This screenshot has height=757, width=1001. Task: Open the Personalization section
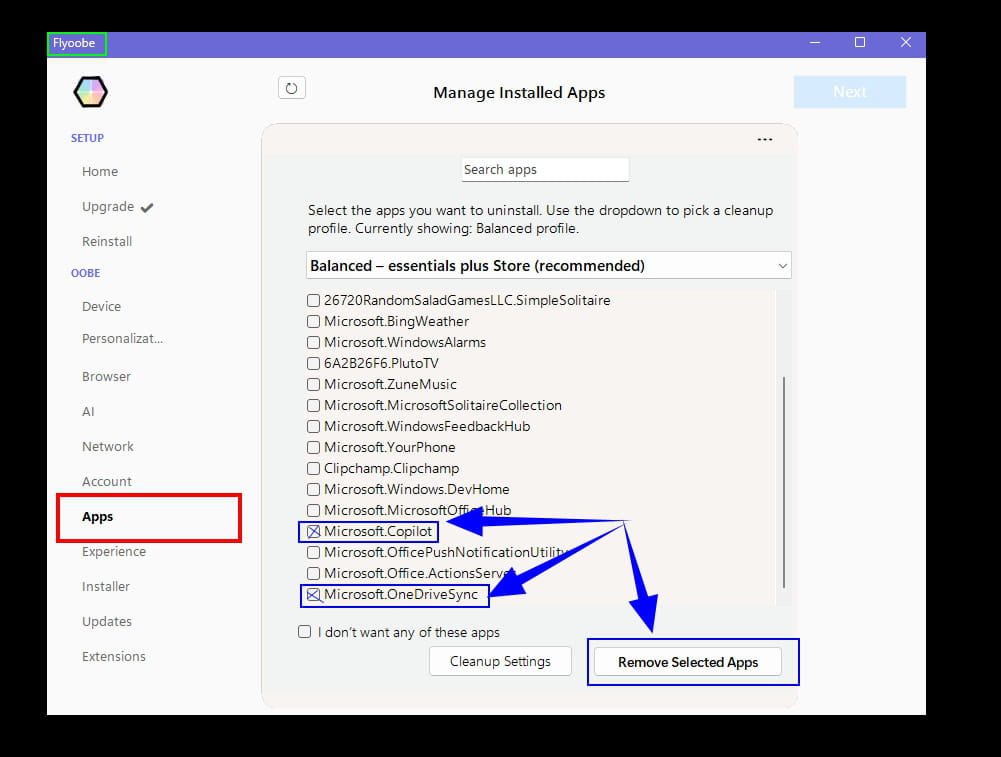(122, 339)
